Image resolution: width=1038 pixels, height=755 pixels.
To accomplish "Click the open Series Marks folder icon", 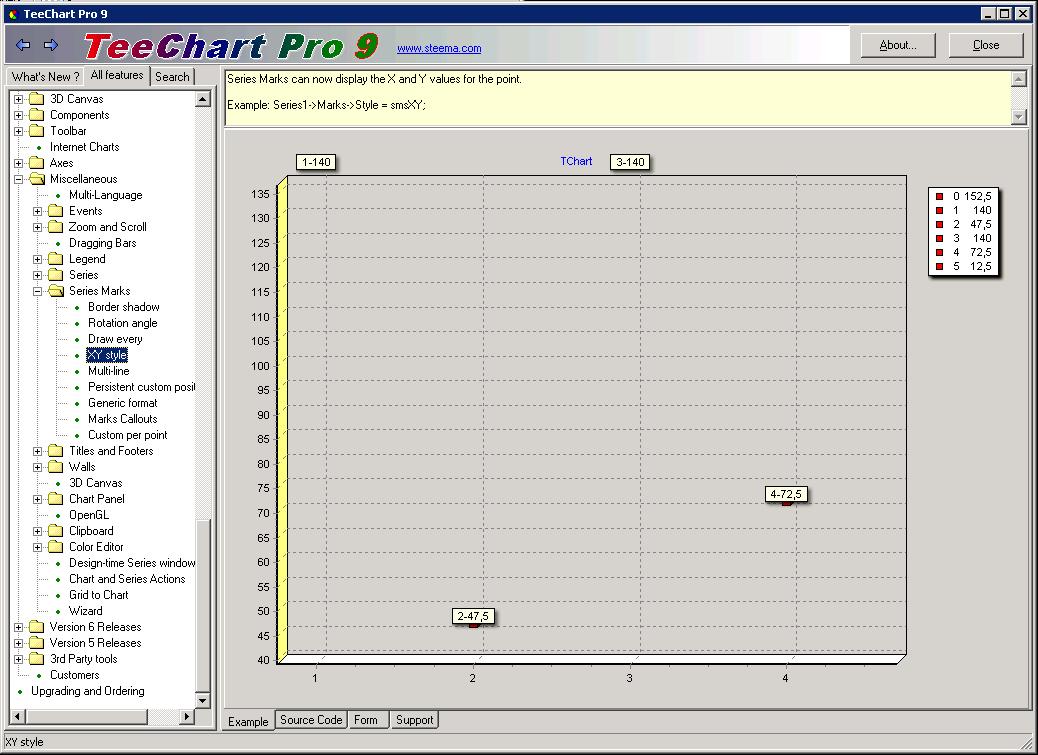I will tap(56, 291).
